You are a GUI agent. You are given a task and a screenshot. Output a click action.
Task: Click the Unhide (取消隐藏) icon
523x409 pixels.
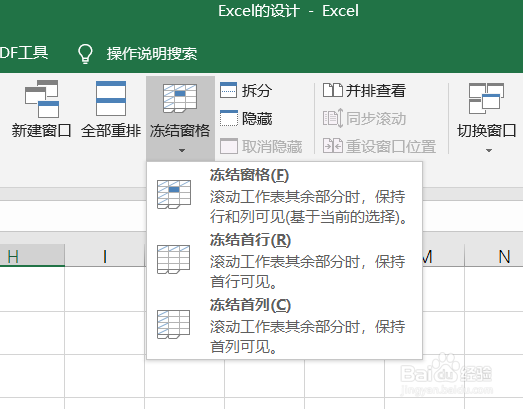[228, 146]
